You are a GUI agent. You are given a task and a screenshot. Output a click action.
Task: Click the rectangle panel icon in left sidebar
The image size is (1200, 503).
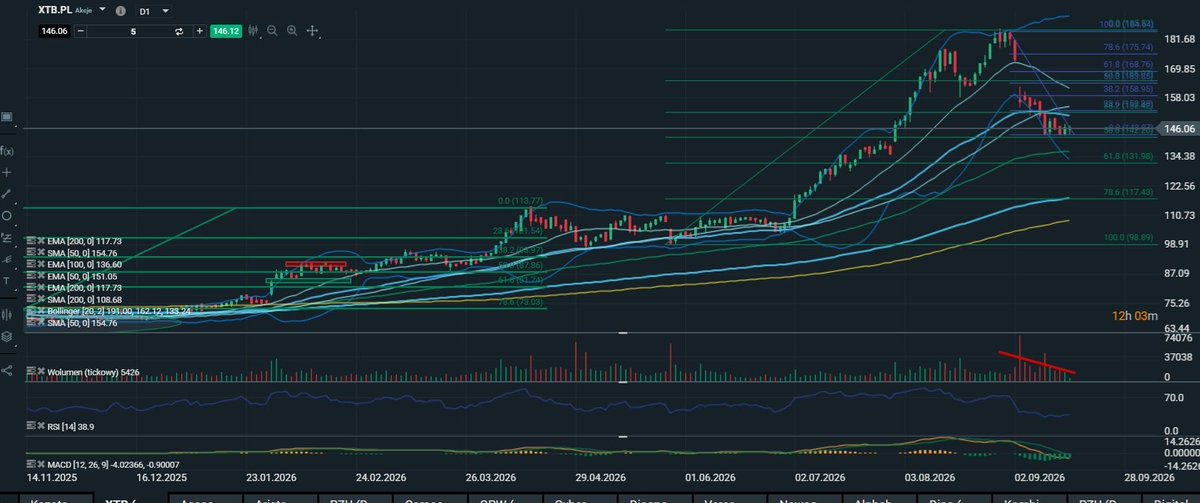click(7, 117)
